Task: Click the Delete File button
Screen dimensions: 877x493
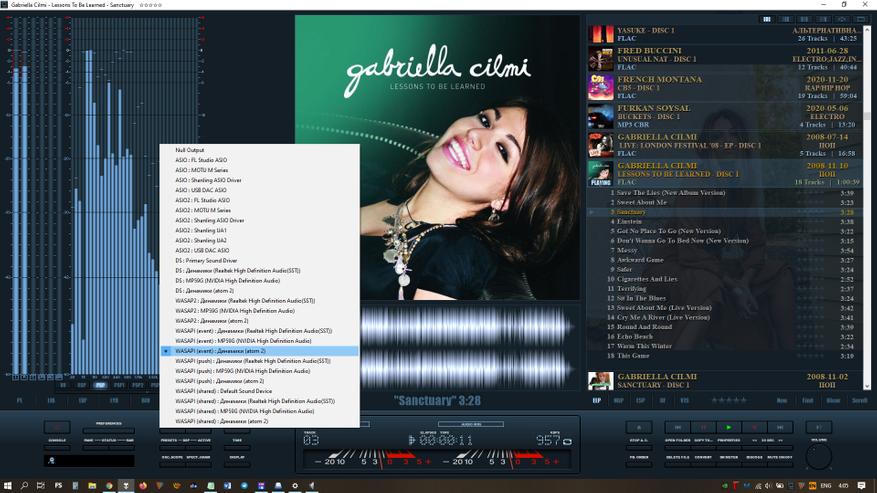Action: (x=678, y=464)
